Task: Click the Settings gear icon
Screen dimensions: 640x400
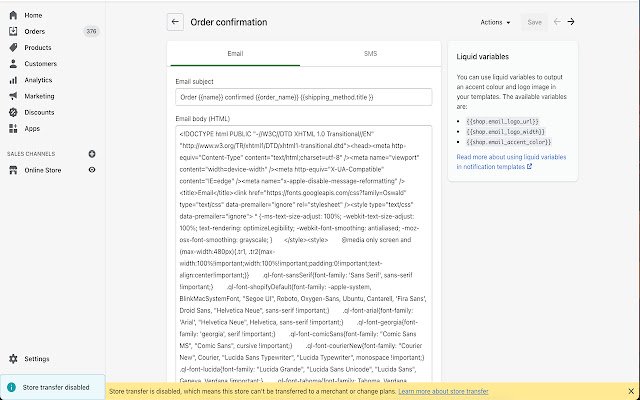Action: (13, 359)
